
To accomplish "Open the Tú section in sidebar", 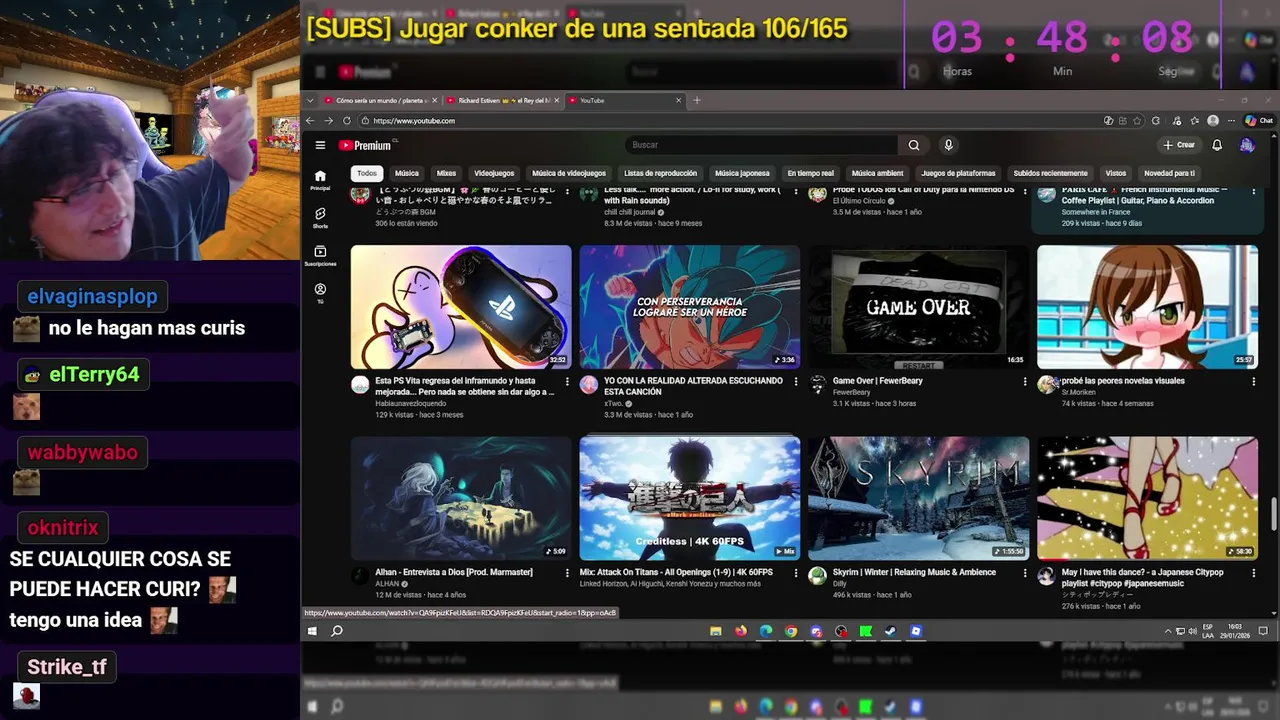I will [x=320, y=292].
